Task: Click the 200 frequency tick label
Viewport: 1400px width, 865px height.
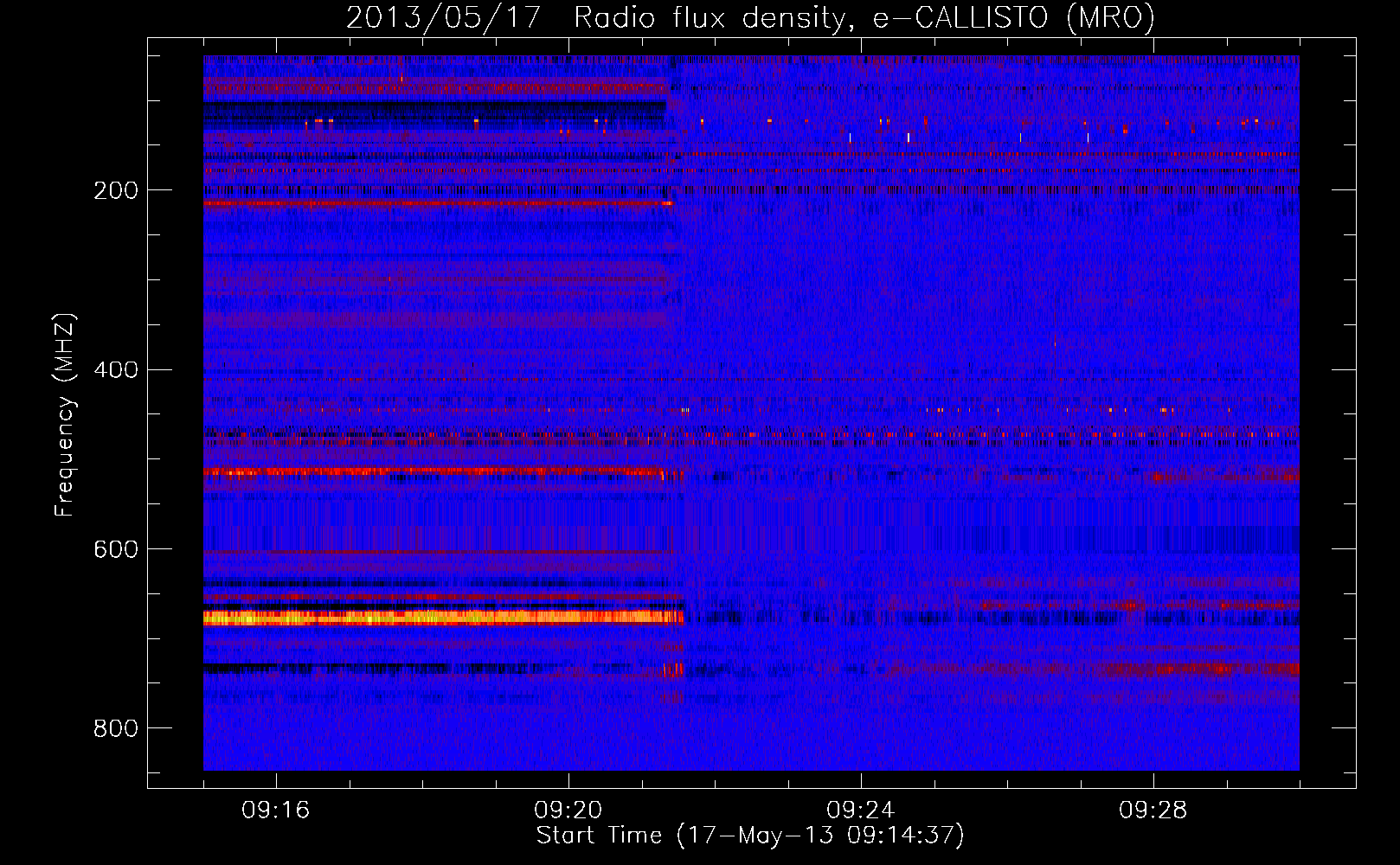Action: click(116, 190)
